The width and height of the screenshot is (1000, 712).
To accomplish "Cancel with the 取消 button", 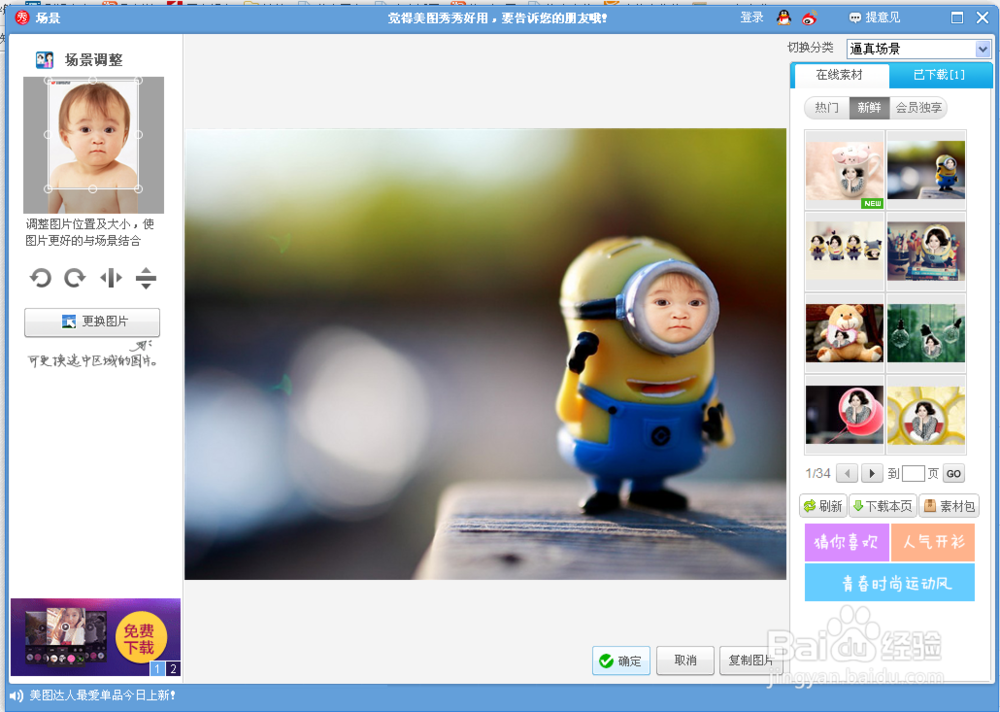I will tap(685, 661).
